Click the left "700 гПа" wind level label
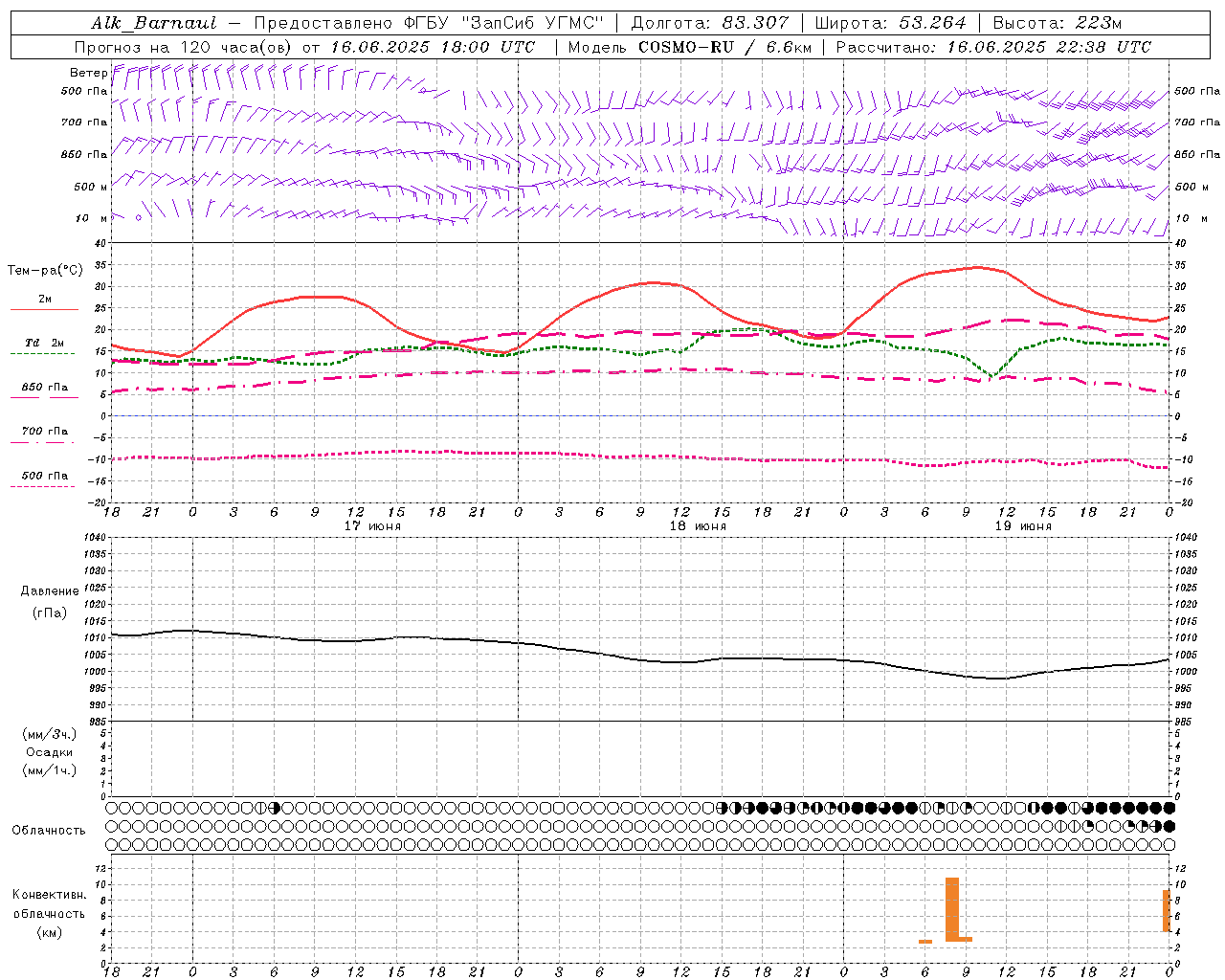The height and width of the screenshot is (980, 1225). coord(84,122)
